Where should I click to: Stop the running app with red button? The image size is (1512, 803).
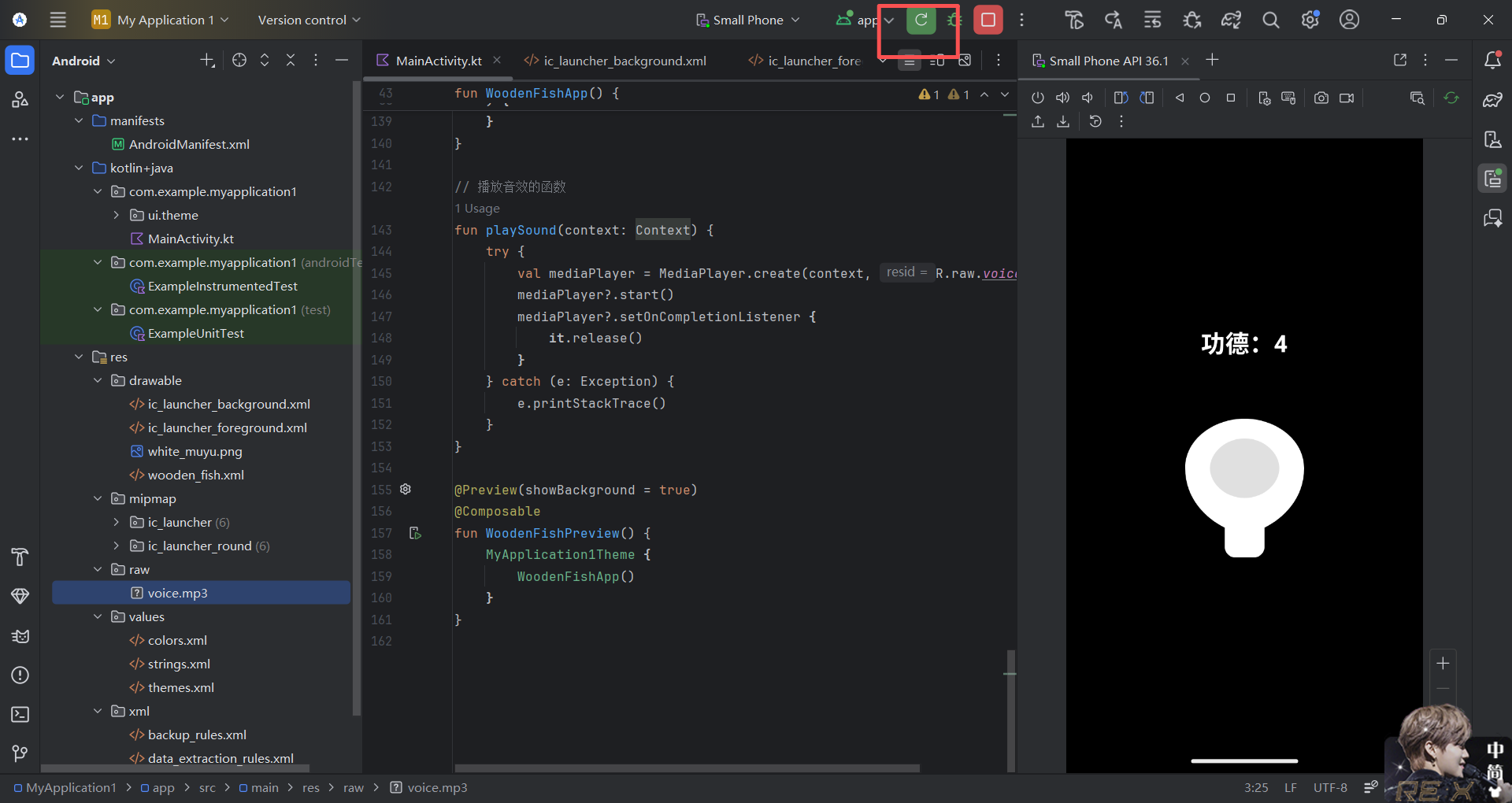(988, 20)
